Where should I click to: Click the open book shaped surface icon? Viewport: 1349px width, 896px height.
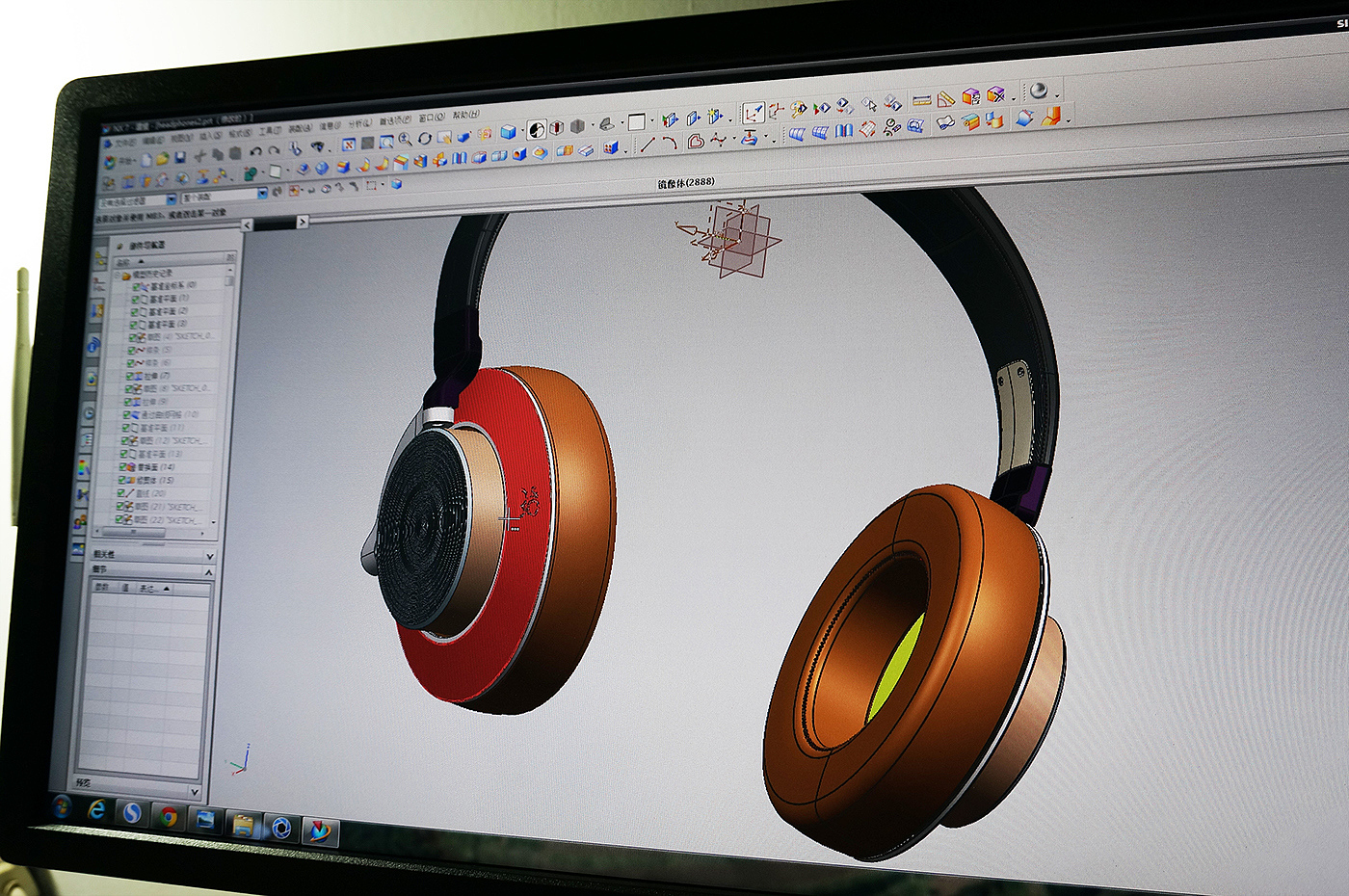pyautogui.click(x=844, y=130)
